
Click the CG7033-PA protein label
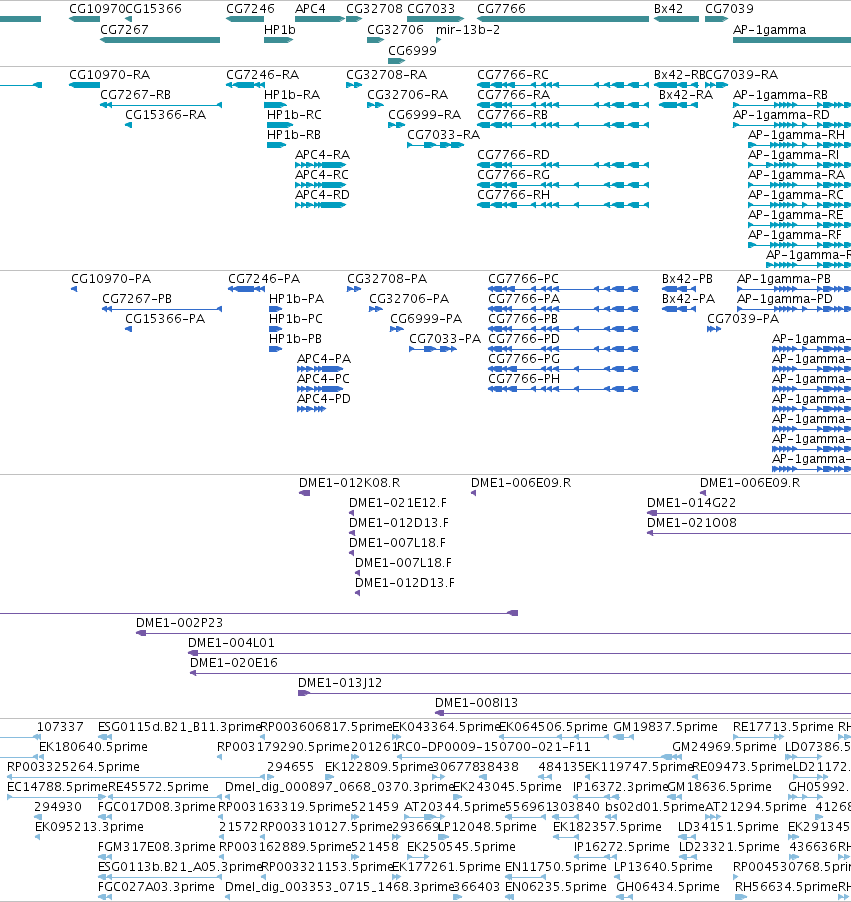pyautogui.click(x=445, y=339)
